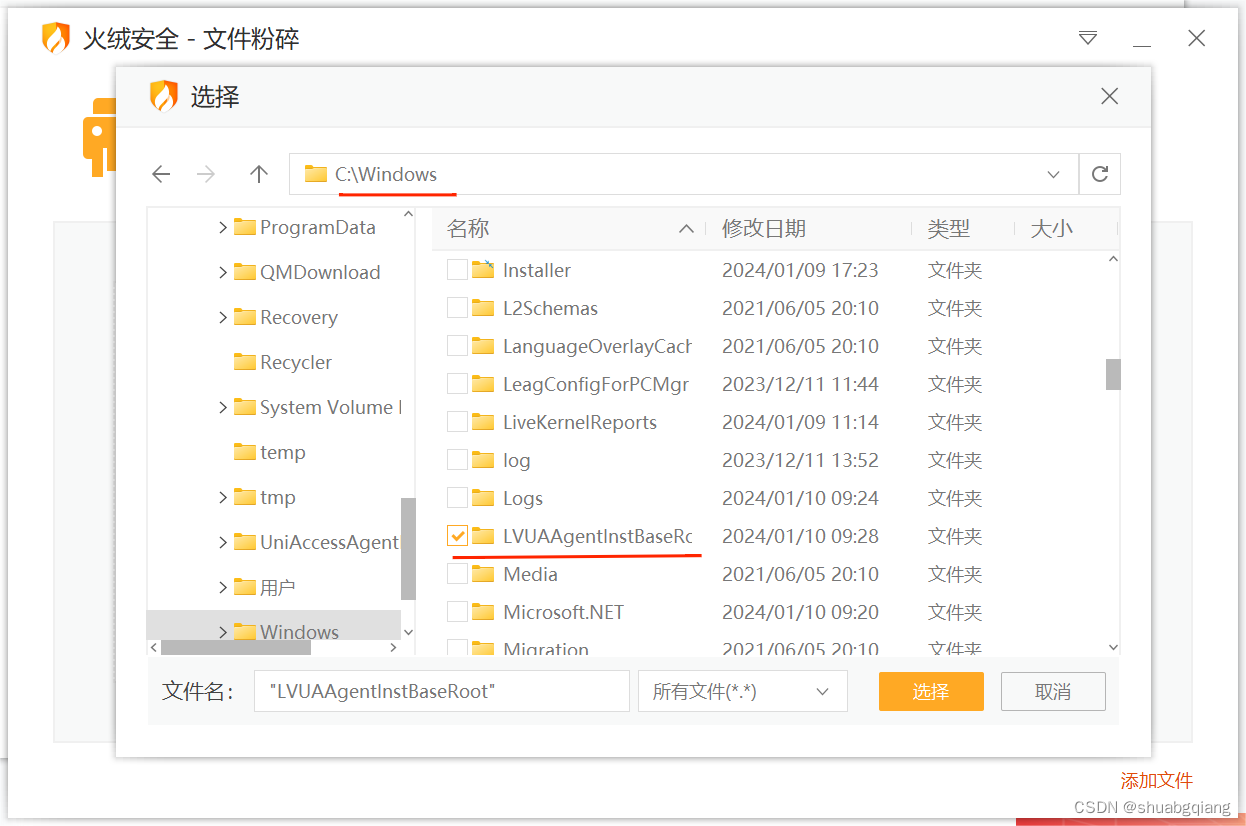1246x826 pixels.
Task: Go up one folder level
Action: (x=259, y=174)
